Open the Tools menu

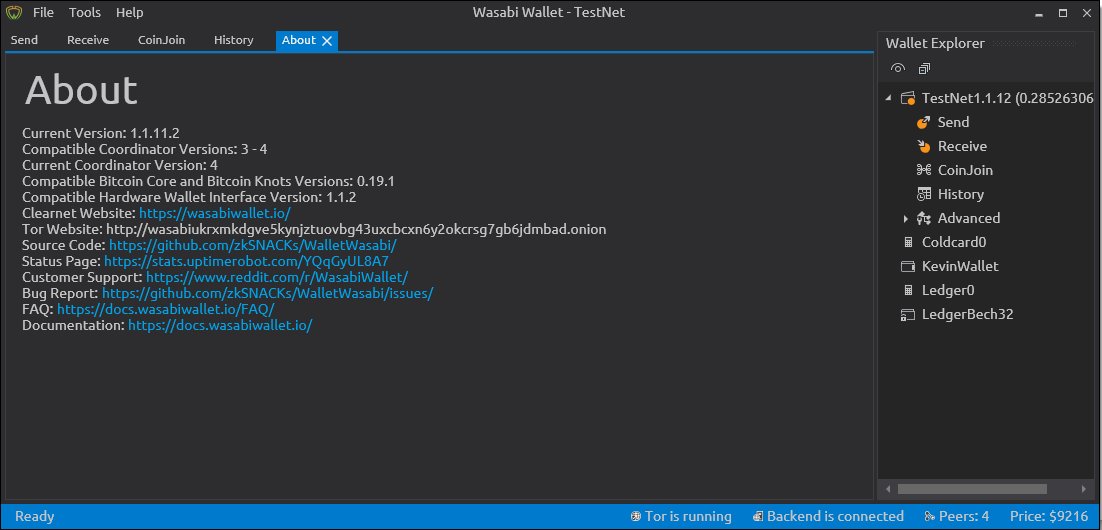(85, 12)
